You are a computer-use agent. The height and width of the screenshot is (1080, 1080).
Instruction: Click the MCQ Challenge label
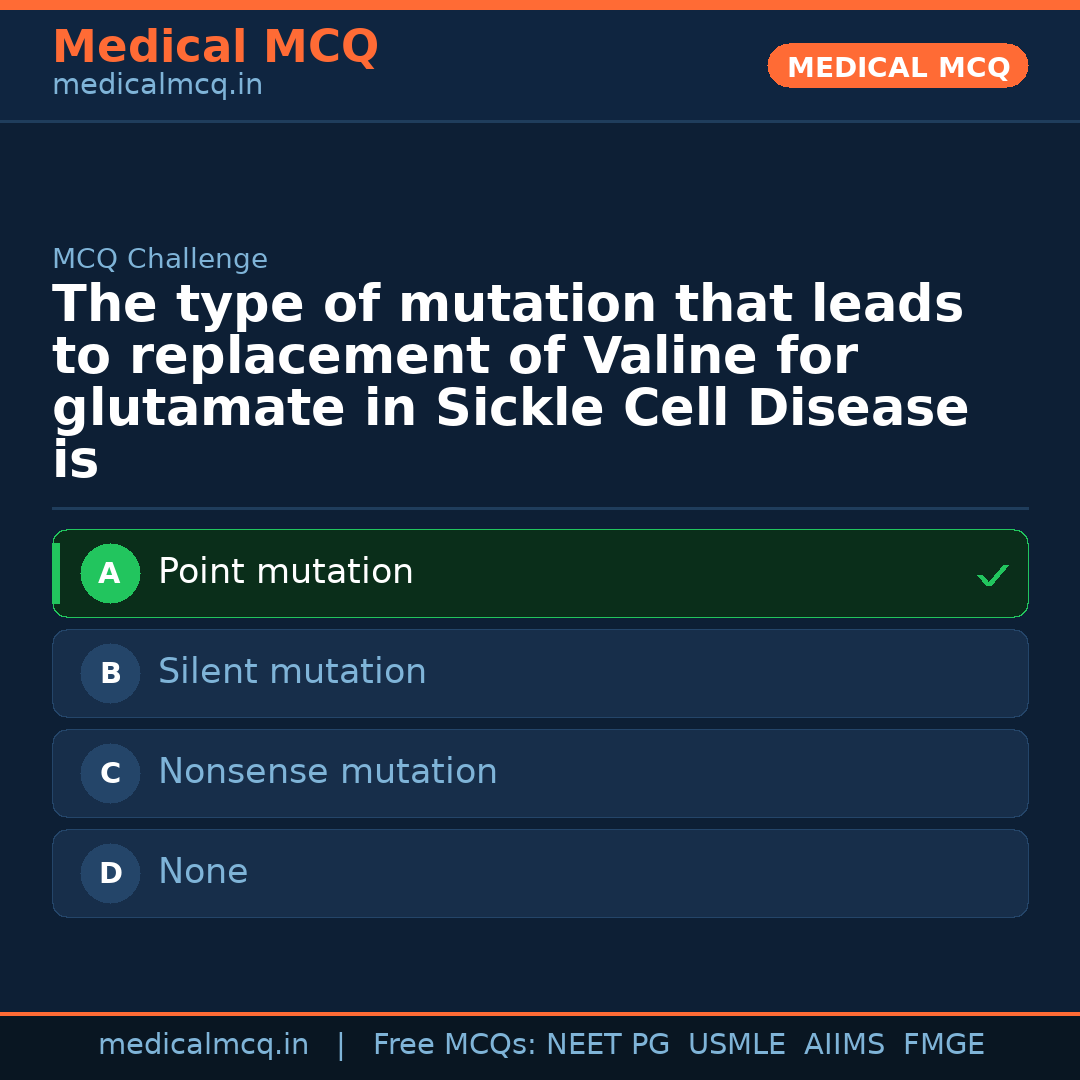pos(160,260)
